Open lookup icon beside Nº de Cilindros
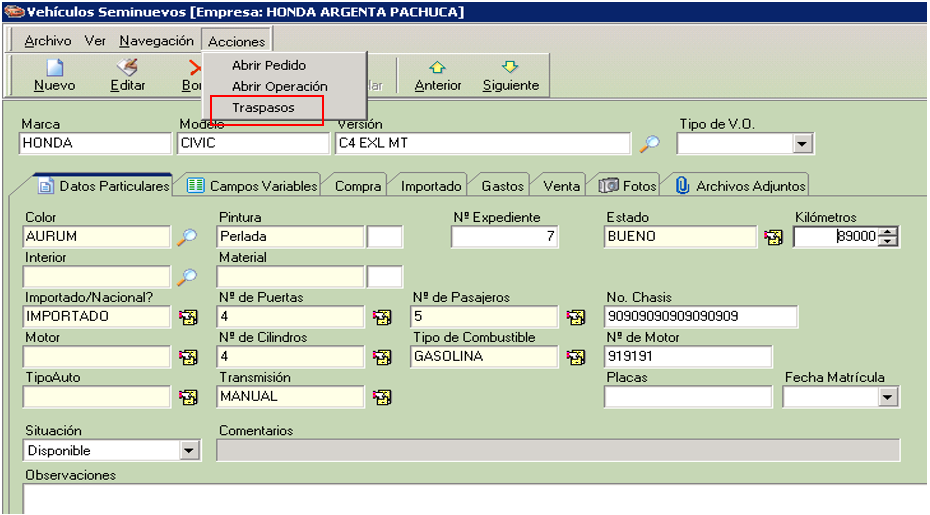 pos(382,357)
